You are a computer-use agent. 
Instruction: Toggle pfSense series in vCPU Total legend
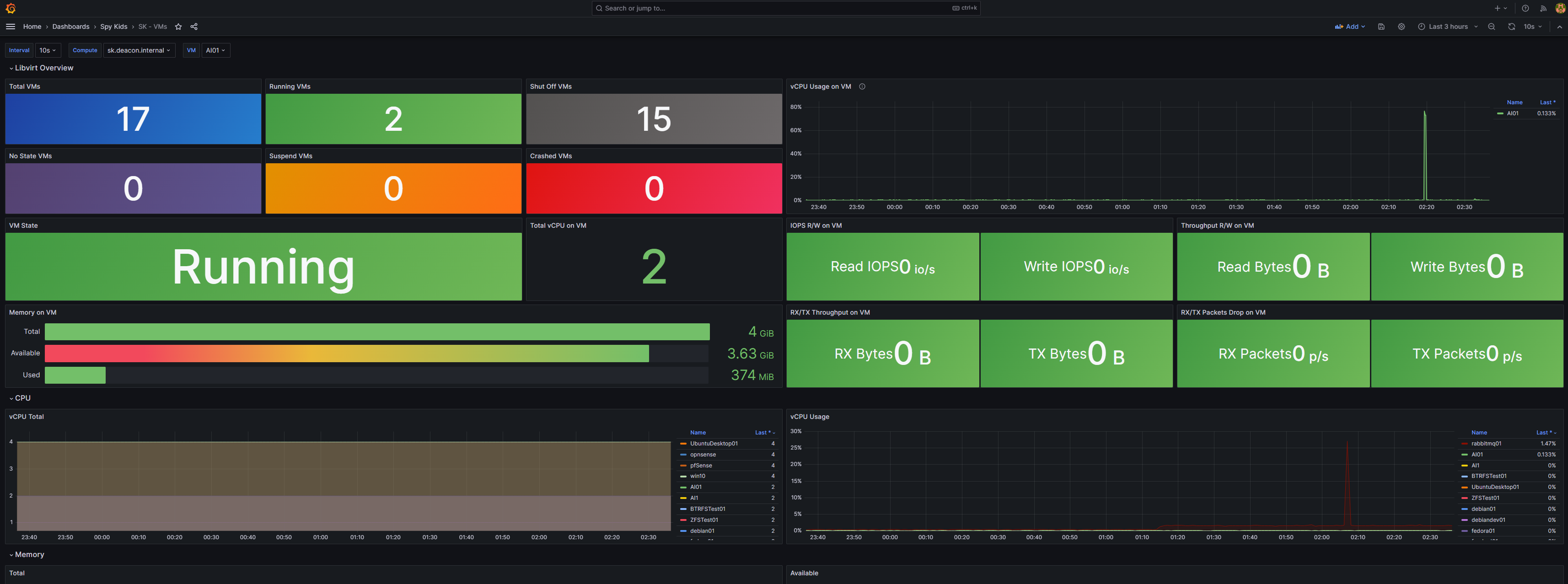coord(701,466)
